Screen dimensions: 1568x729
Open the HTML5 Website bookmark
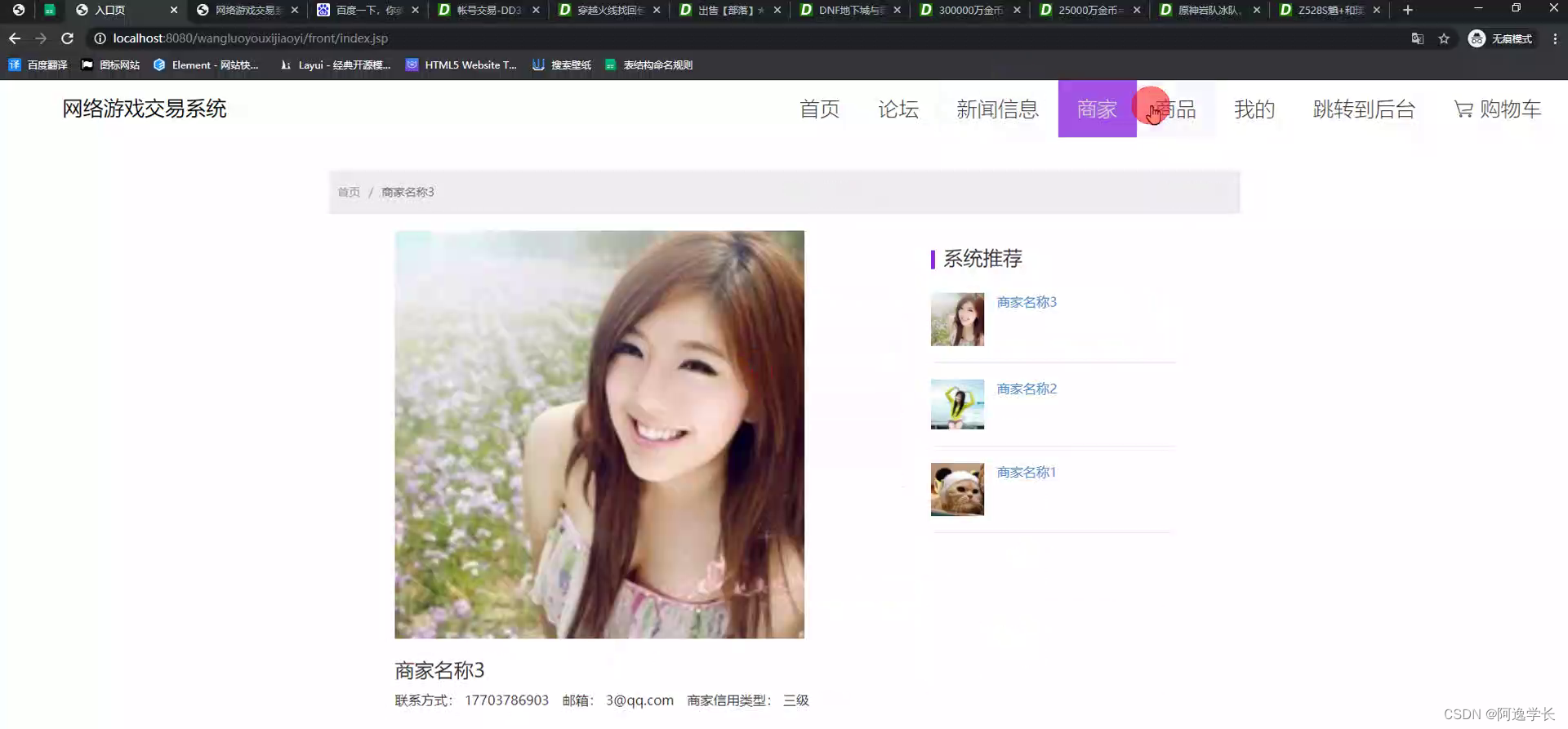tap(461, 64)
